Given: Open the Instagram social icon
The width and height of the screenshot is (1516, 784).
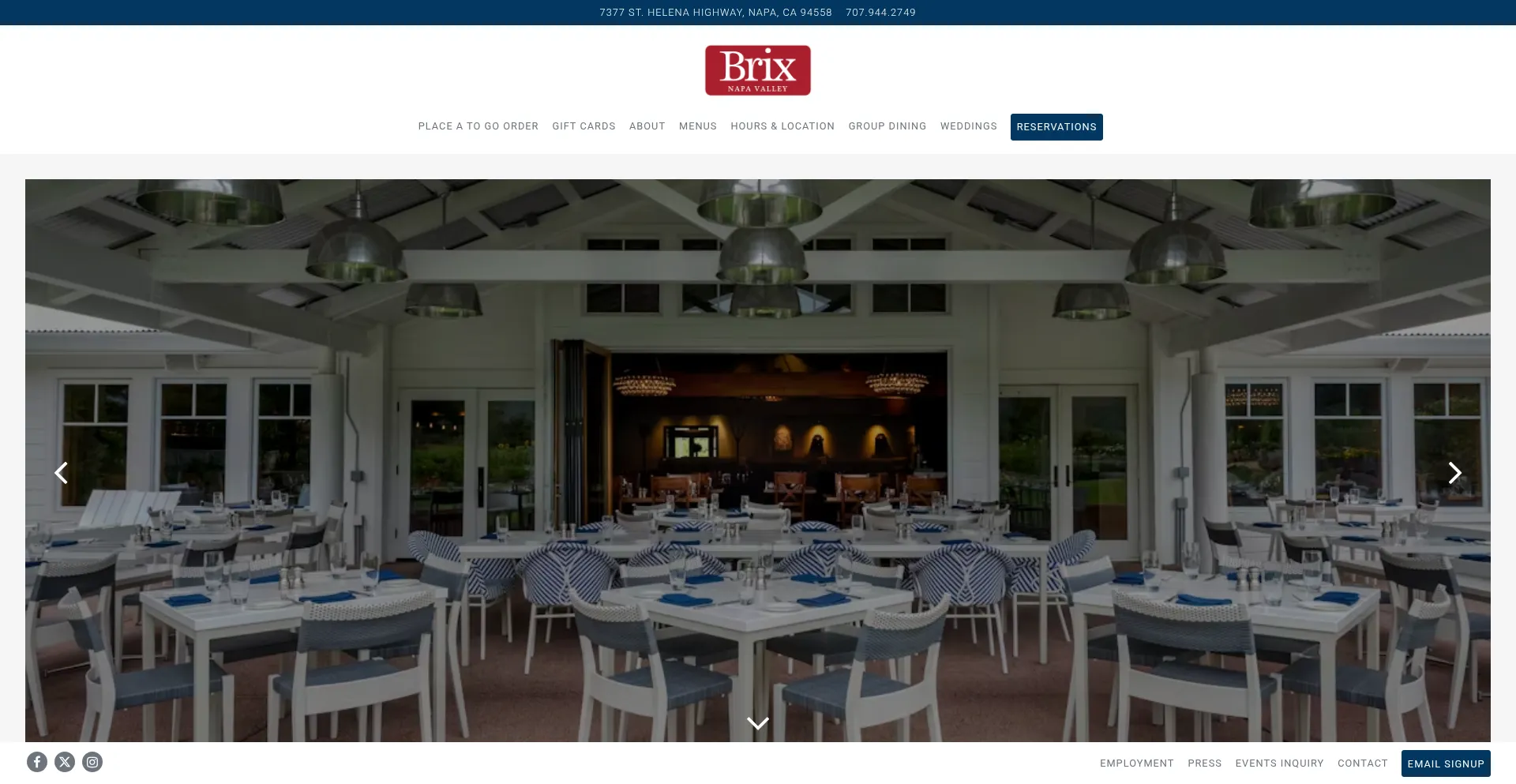Looking at the screenshot, I should coord(92,762).
